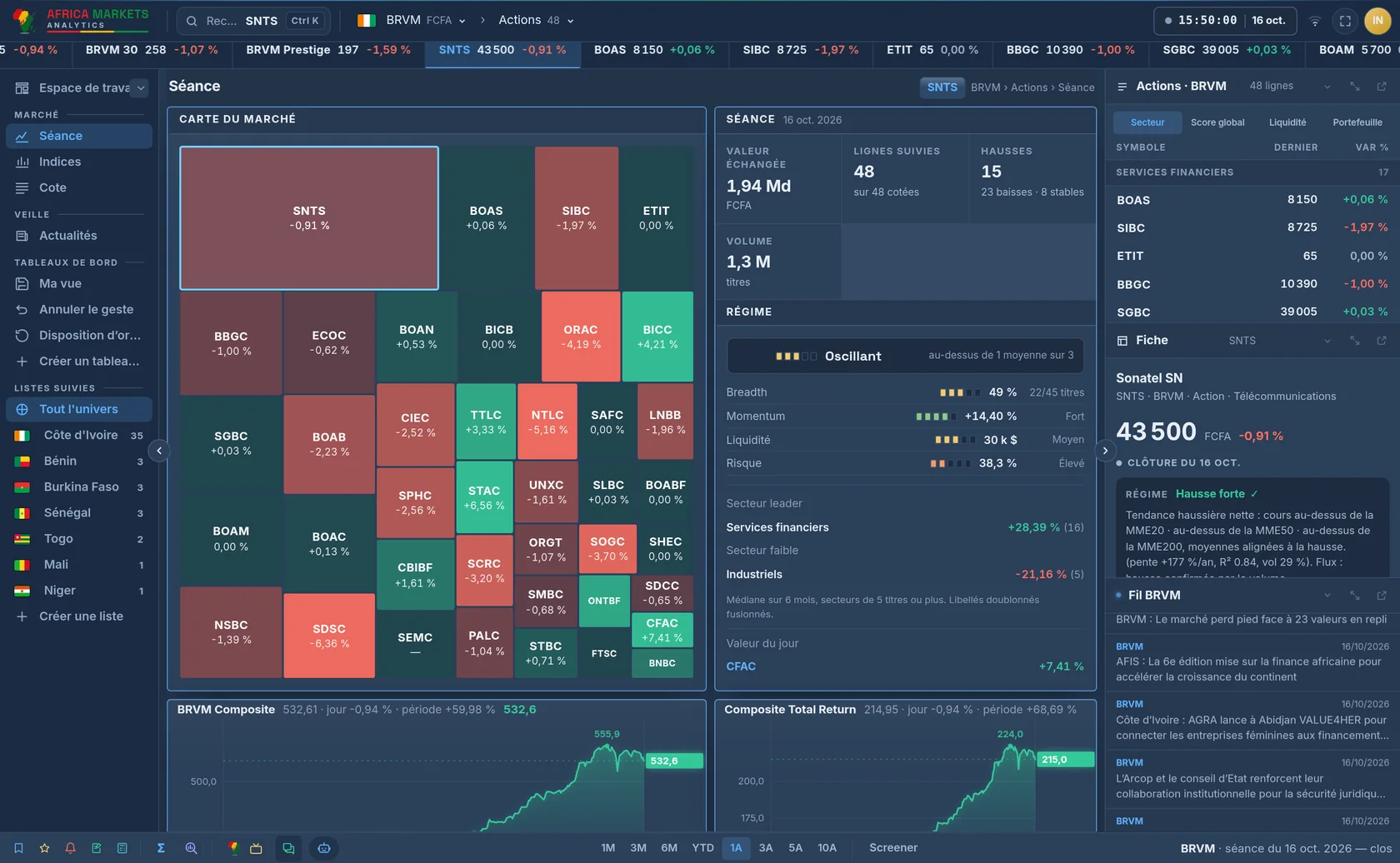
Task: Open the BRVM FCFA market dropdown
Action: click(x=411, y=21)
